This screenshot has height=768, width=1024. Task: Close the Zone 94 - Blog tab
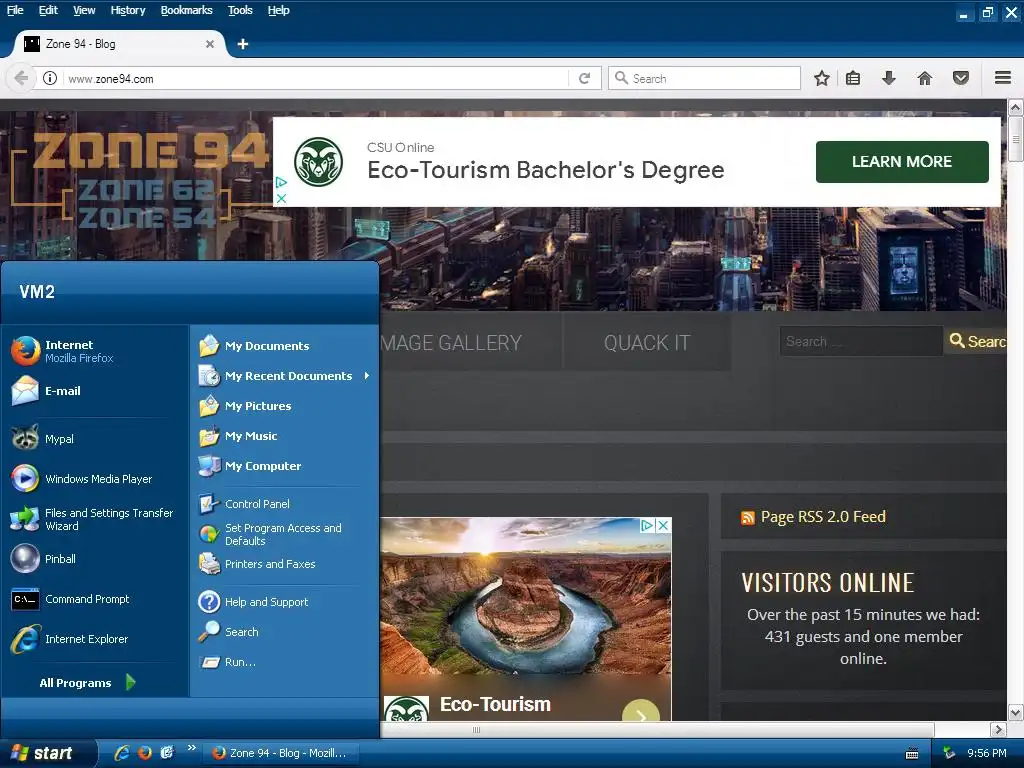pyautogui.click(x=210, y=44)
